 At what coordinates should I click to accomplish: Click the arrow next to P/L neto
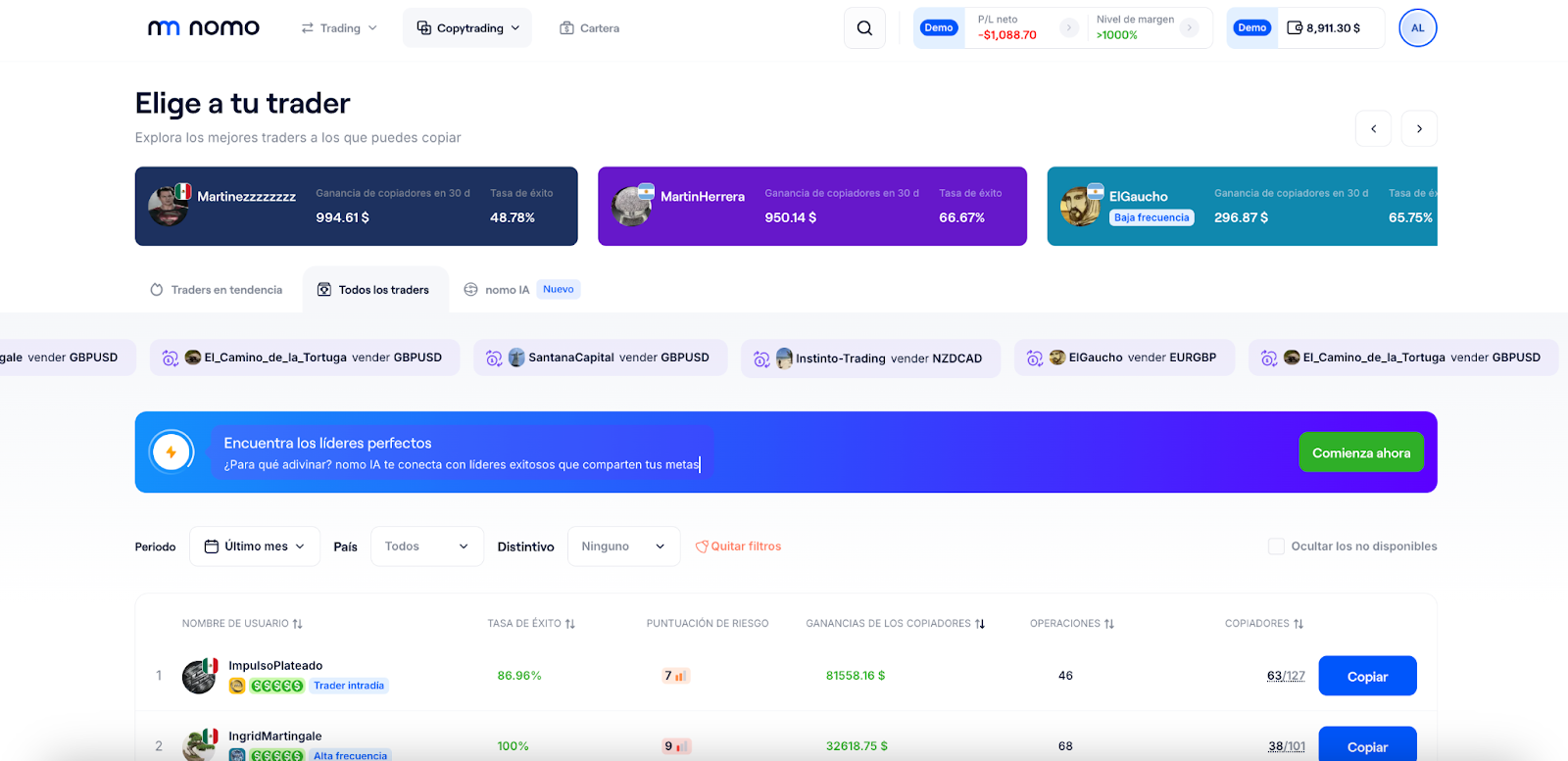click(1069, 27)
